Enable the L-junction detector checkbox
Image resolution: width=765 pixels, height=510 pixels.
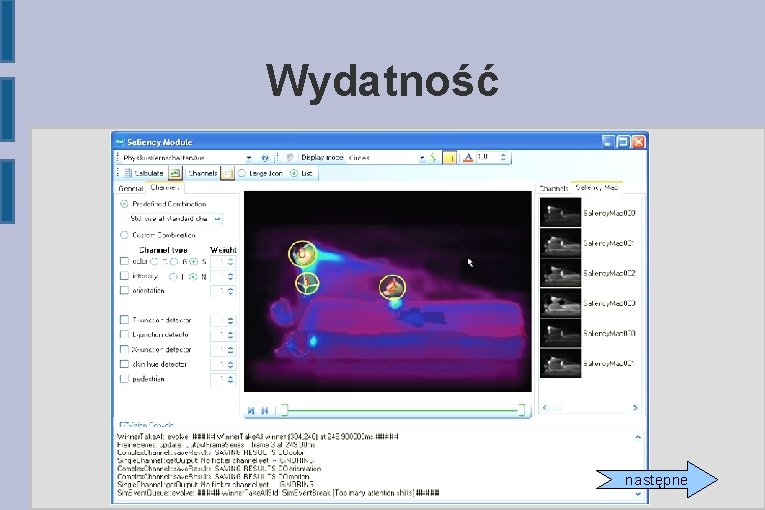124,334
